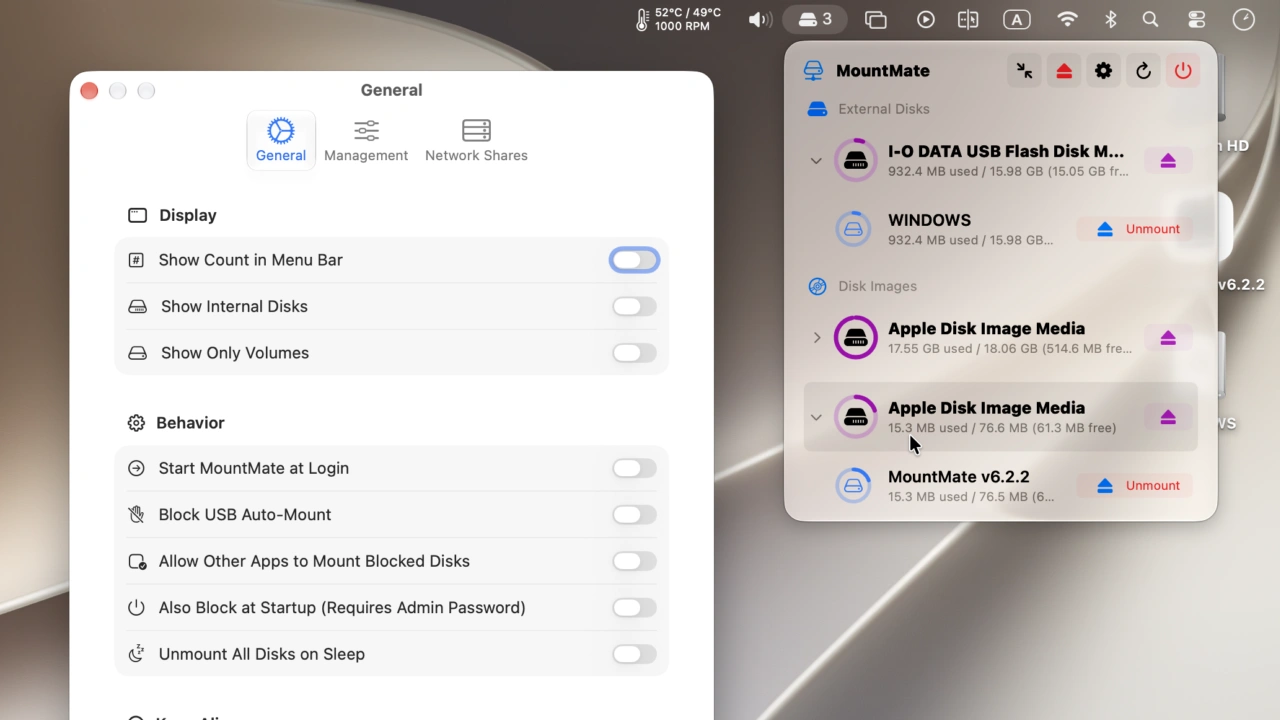
Task: Click the I-O DATA USB disk usage icon
Action: [855, 160]
